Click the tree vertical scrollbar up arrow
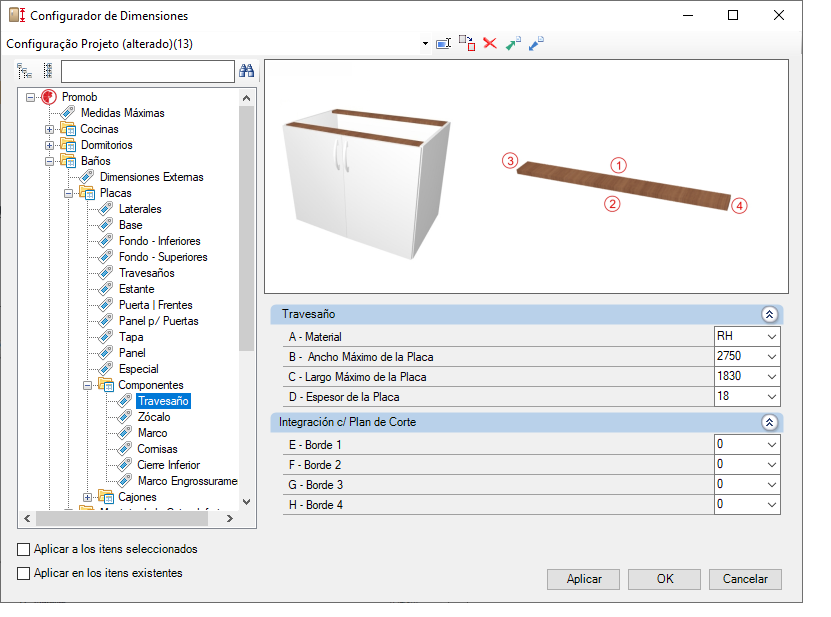 246,98
